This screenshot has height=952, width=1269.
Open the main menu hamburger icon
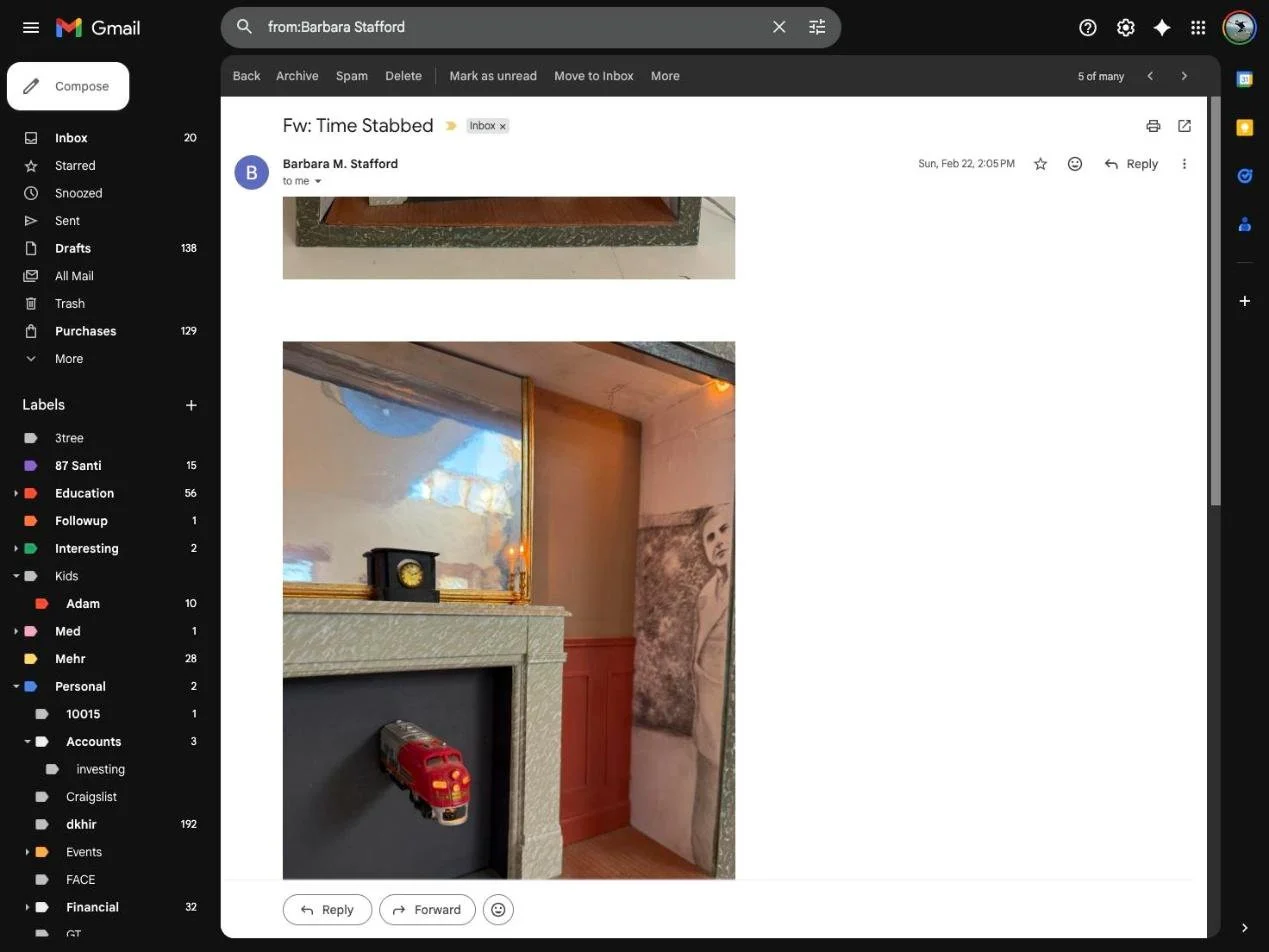coord(31,27)
